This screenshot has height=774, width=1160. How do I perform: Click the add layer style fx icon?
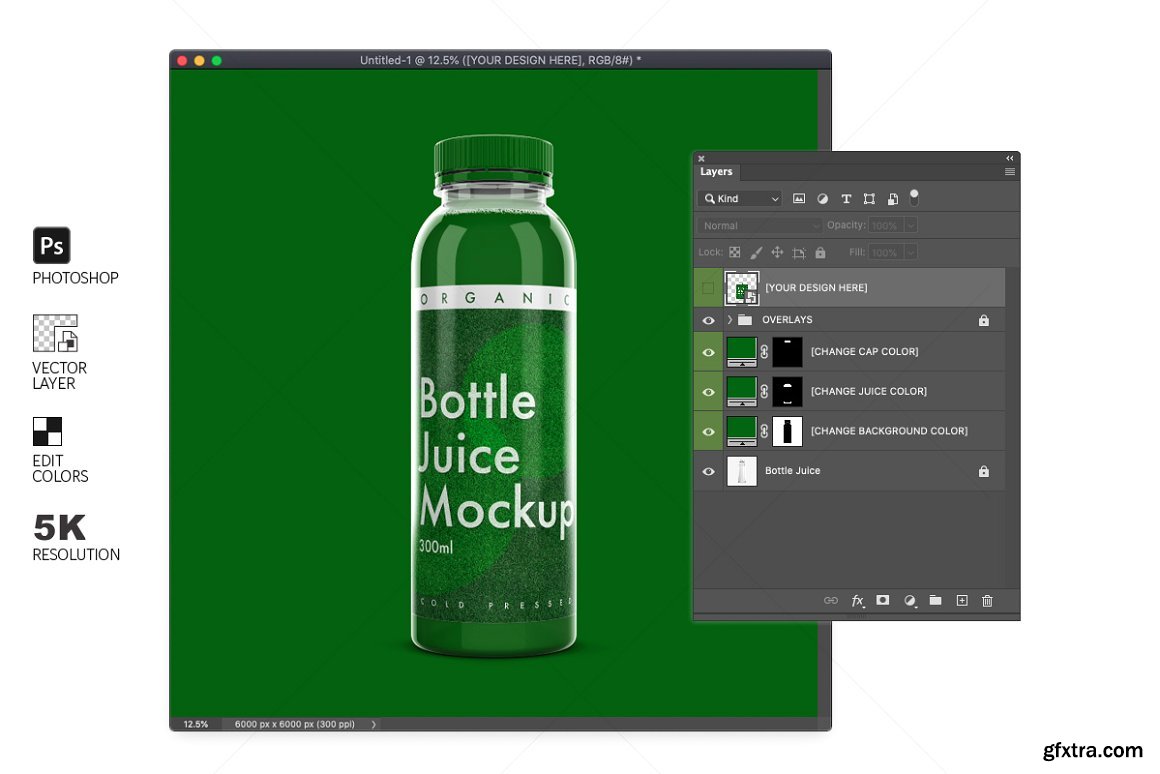click(857, 601)
